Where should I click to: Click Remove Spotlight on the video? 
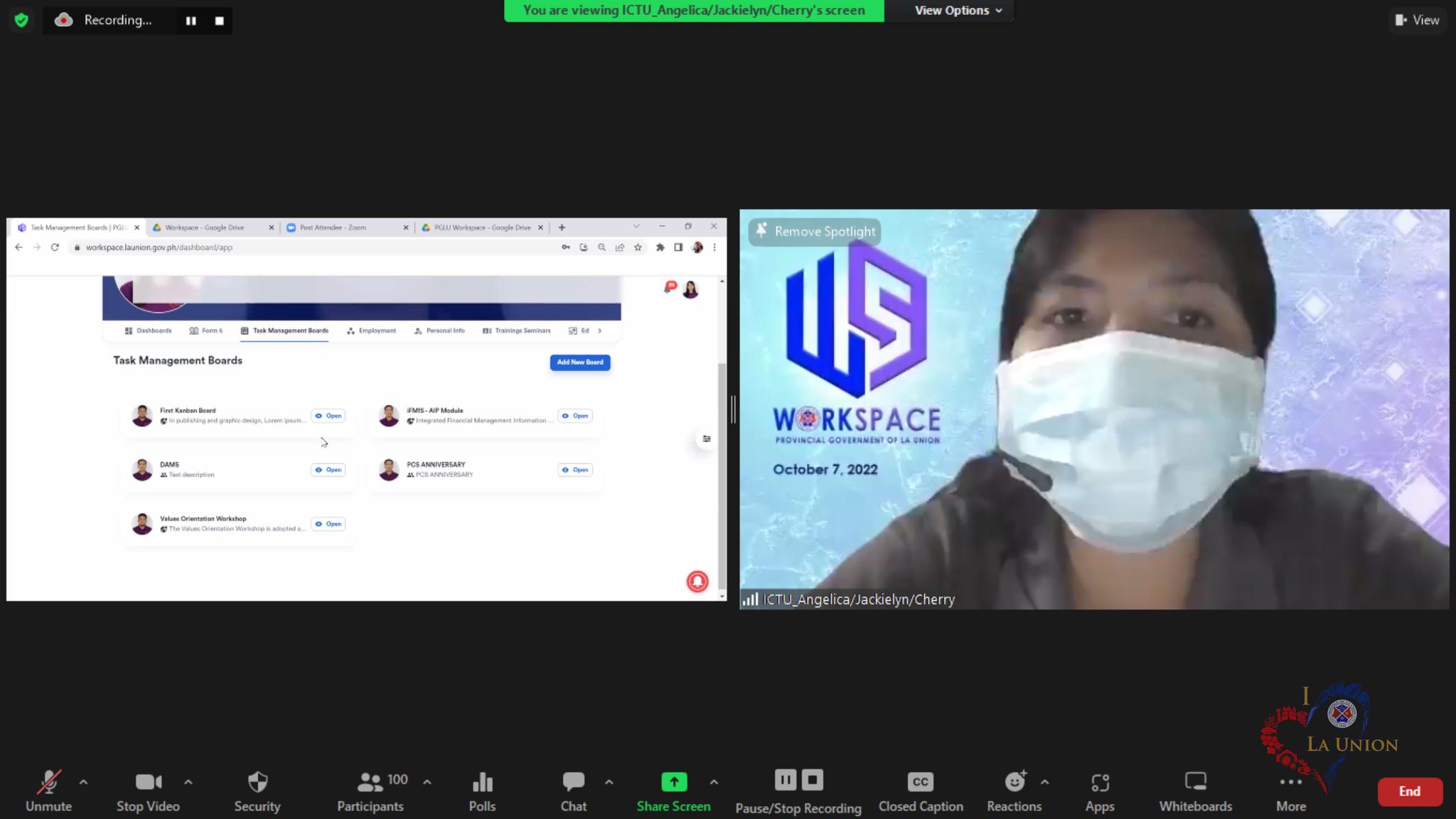tap(815, 231)
